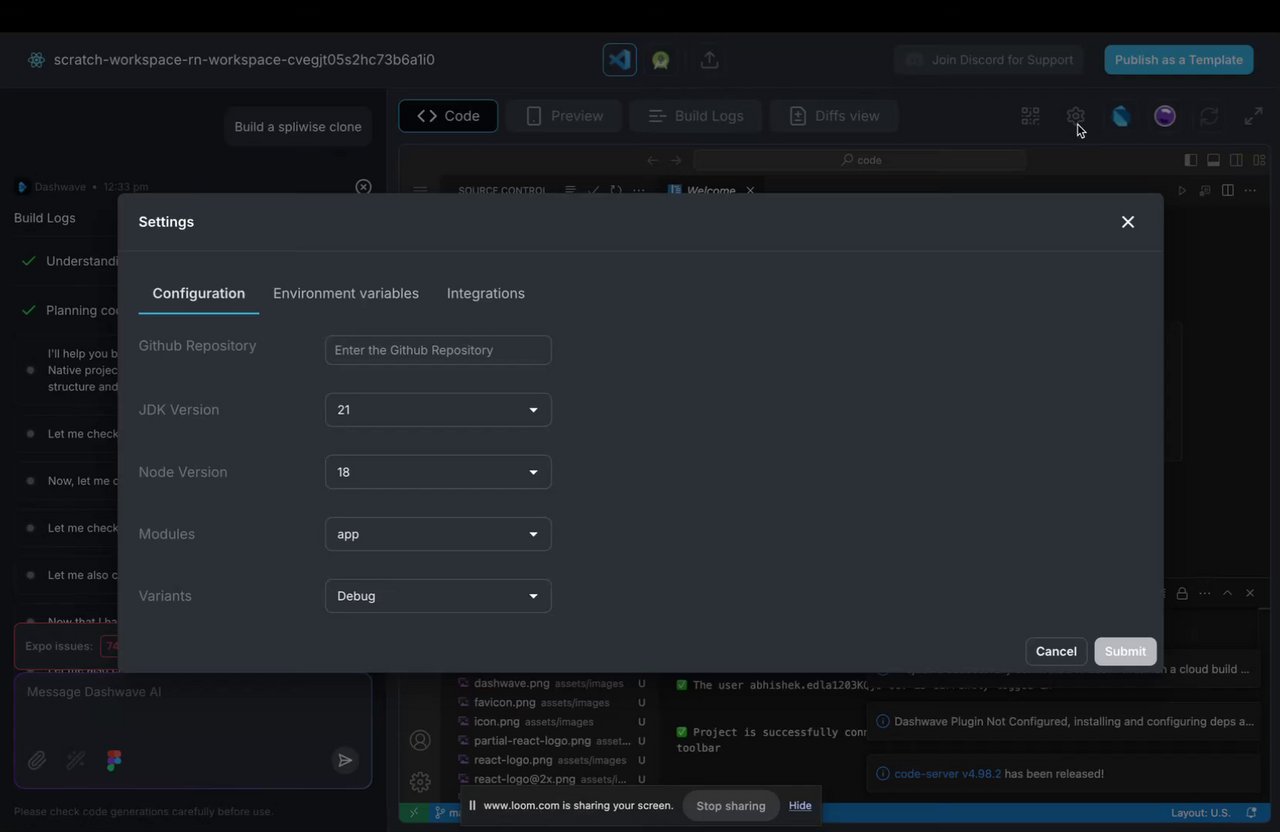Open the Figma import icon
The width and height of the screenshot is (1280, 832).
click(114, 761)
